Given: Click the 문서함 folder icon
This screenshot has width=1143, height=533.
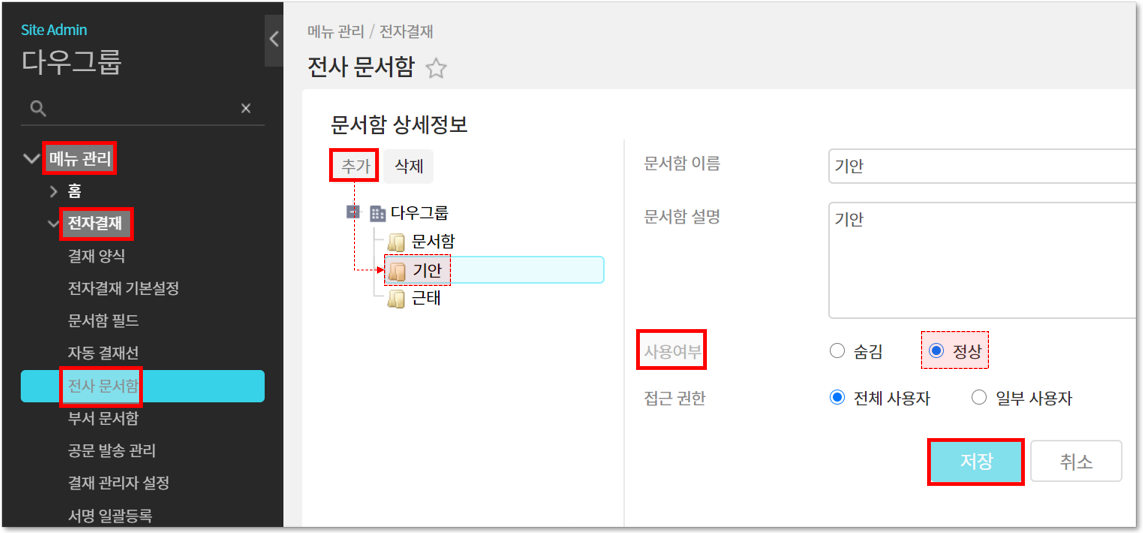Looking at the screenshot, I should 397,242.
